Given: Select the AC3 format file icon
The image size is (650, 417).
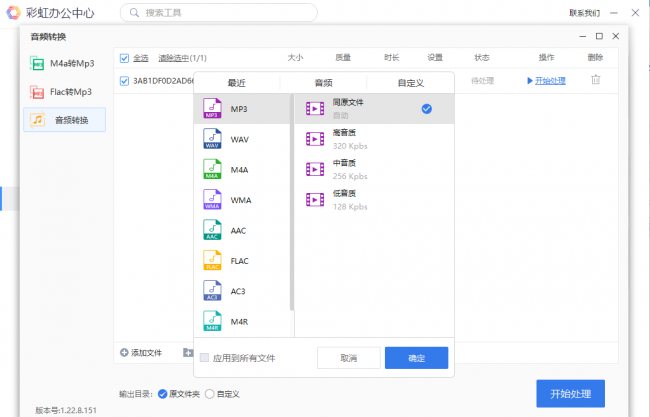Looking at the screenshot, I should (x=212, y=291).
